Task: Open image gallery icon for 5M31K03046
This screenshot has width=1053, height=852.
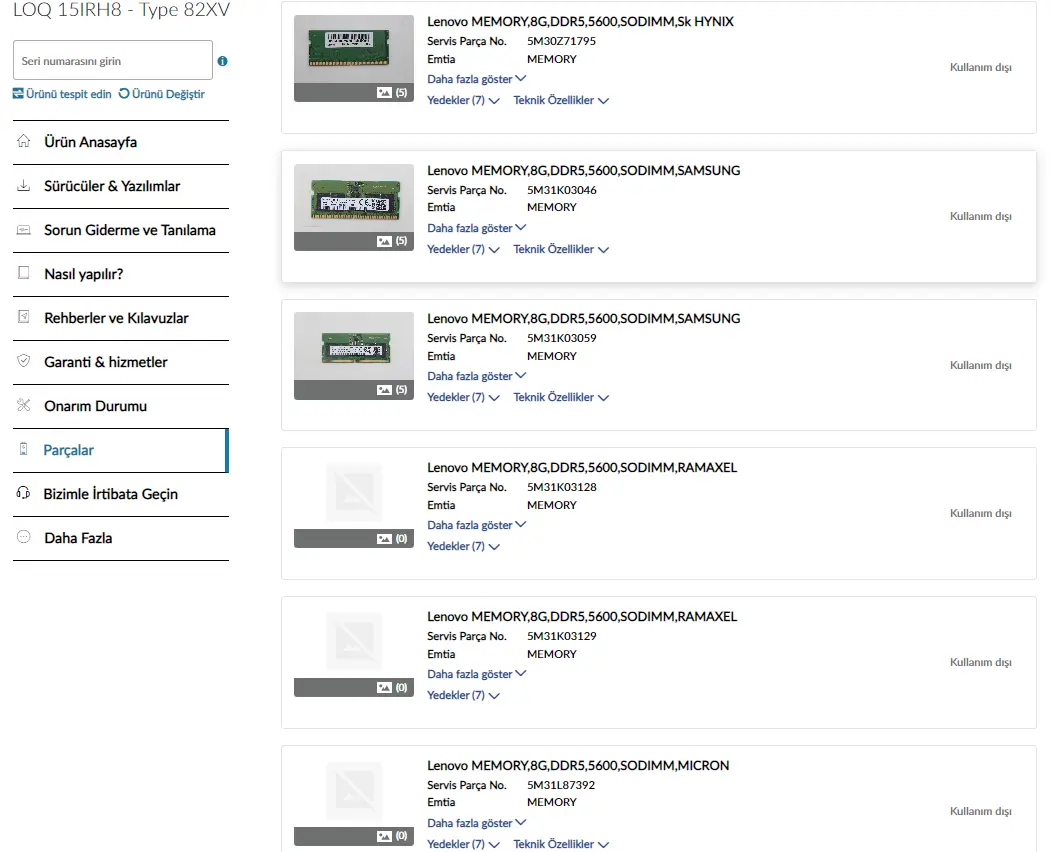Action: (384, 241)
